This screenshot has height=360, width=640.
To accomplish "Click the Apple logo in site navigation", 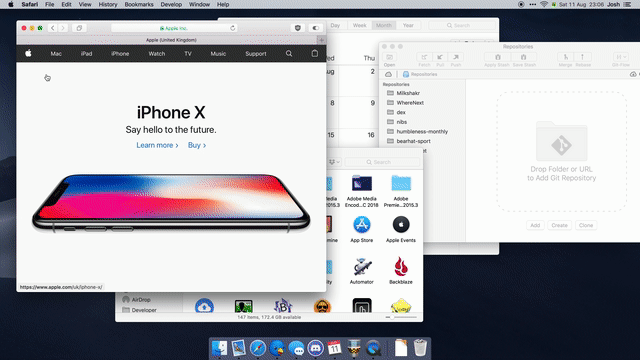I will [x=28, y=53].
